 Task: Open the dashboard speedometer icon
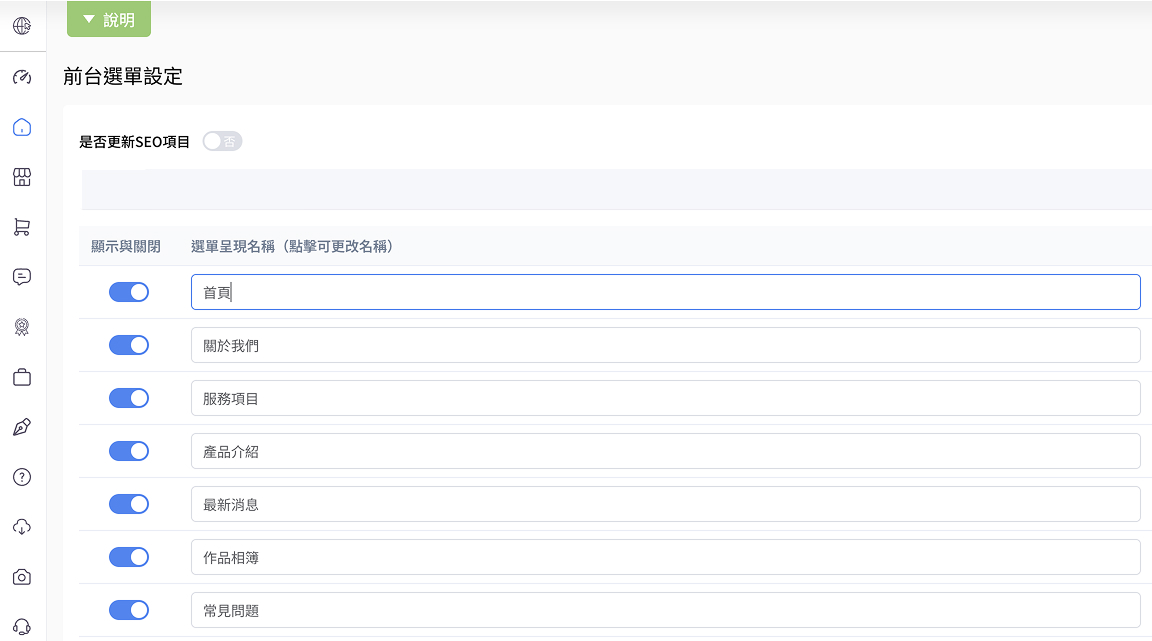[x=22, y=77]
